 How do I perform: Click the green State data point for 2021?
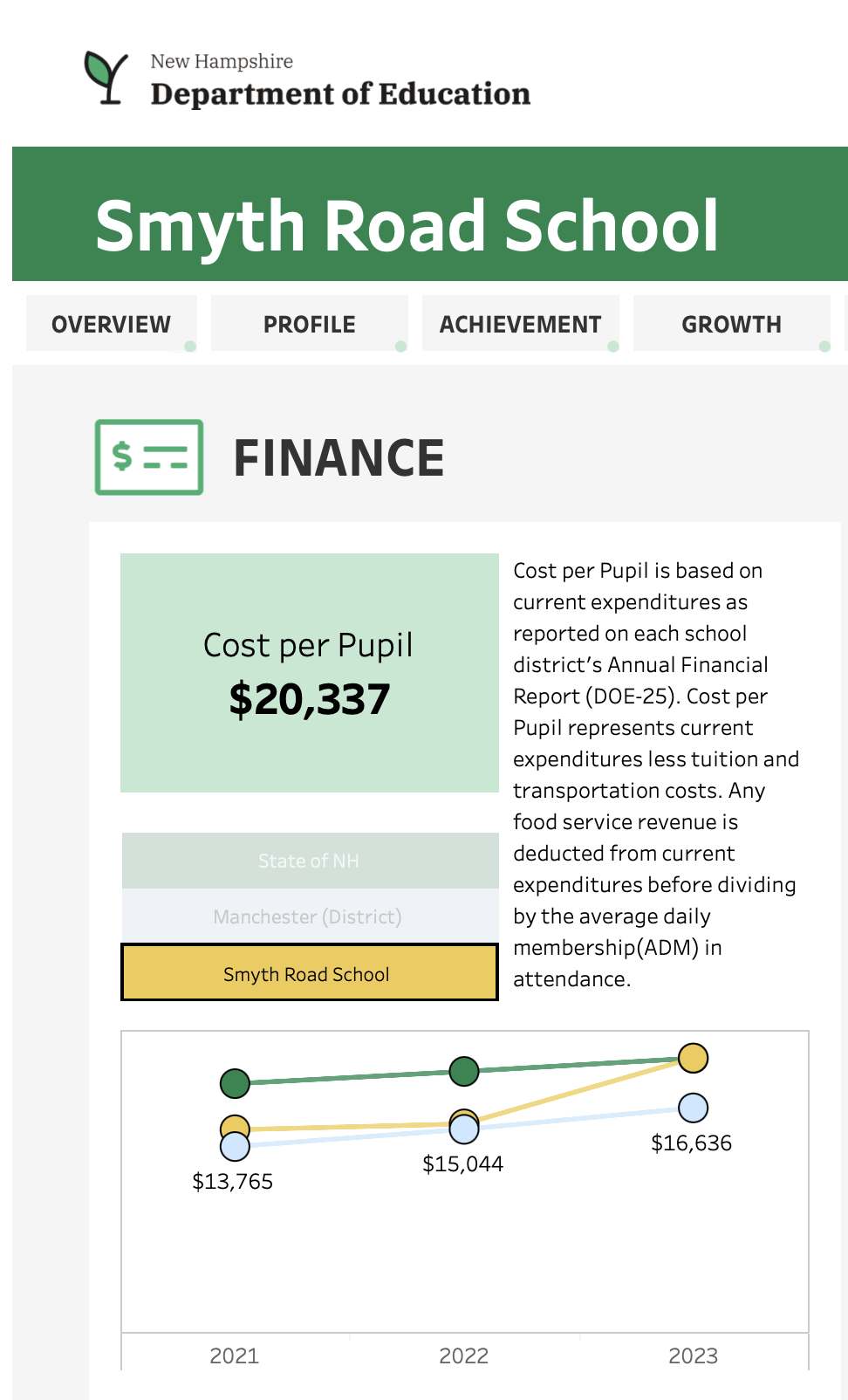[235, 1083]
